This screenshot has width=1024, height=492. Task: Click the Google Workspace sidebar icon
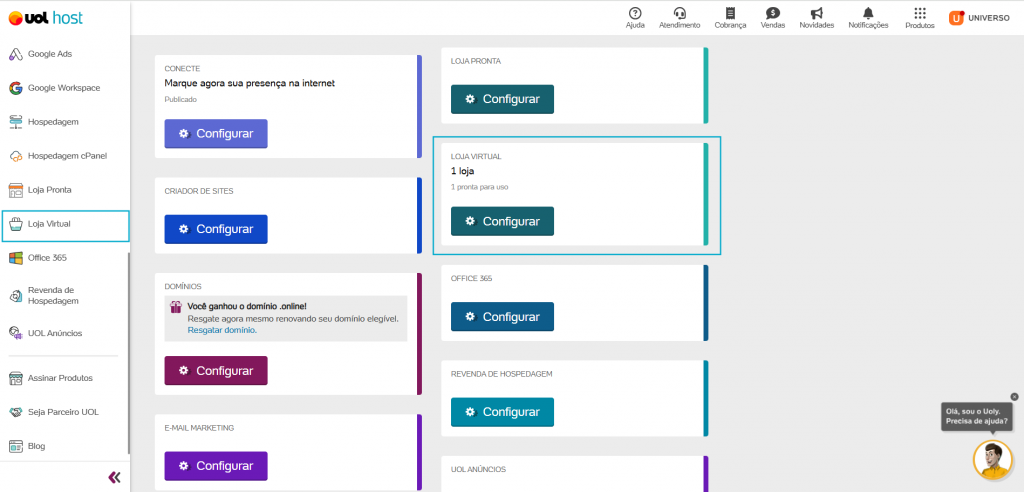tap(16, 88)
